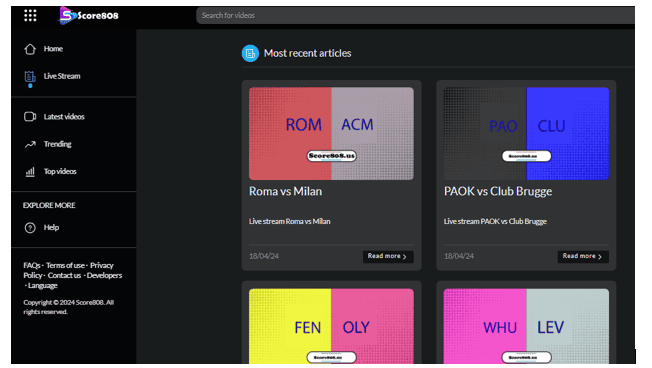
Task: Open the apps grid menu icon
Action: tap(30, 16)
